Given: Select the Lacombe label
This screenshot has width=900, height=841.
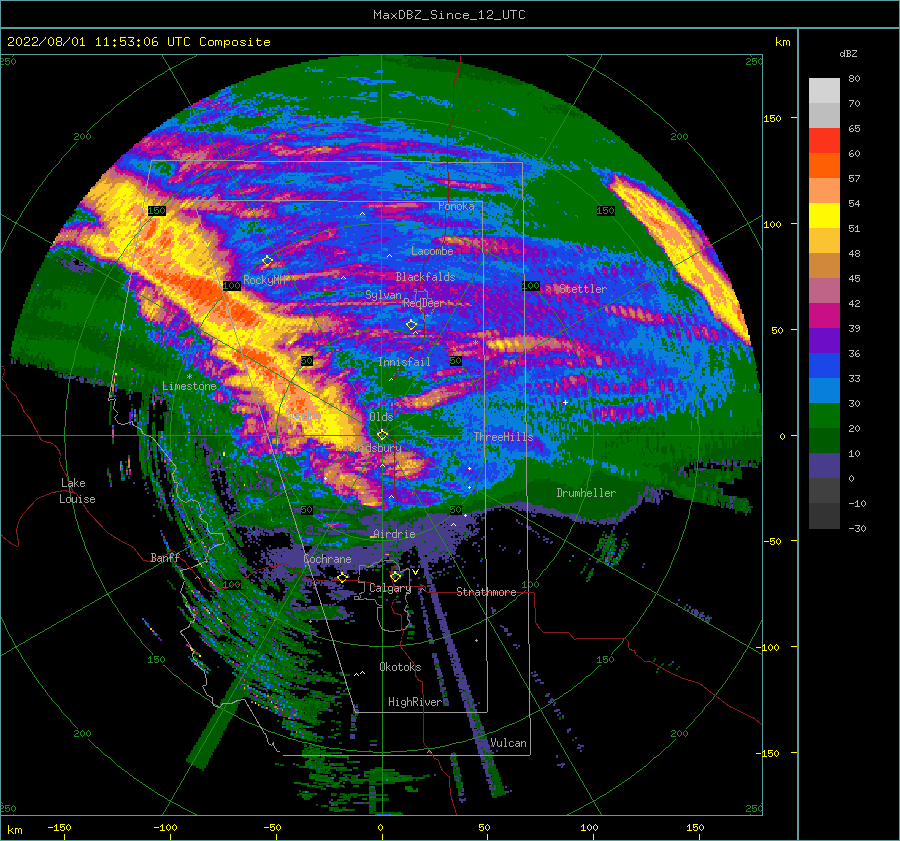Looking at the screenshot, I should (x=432, y=251).
